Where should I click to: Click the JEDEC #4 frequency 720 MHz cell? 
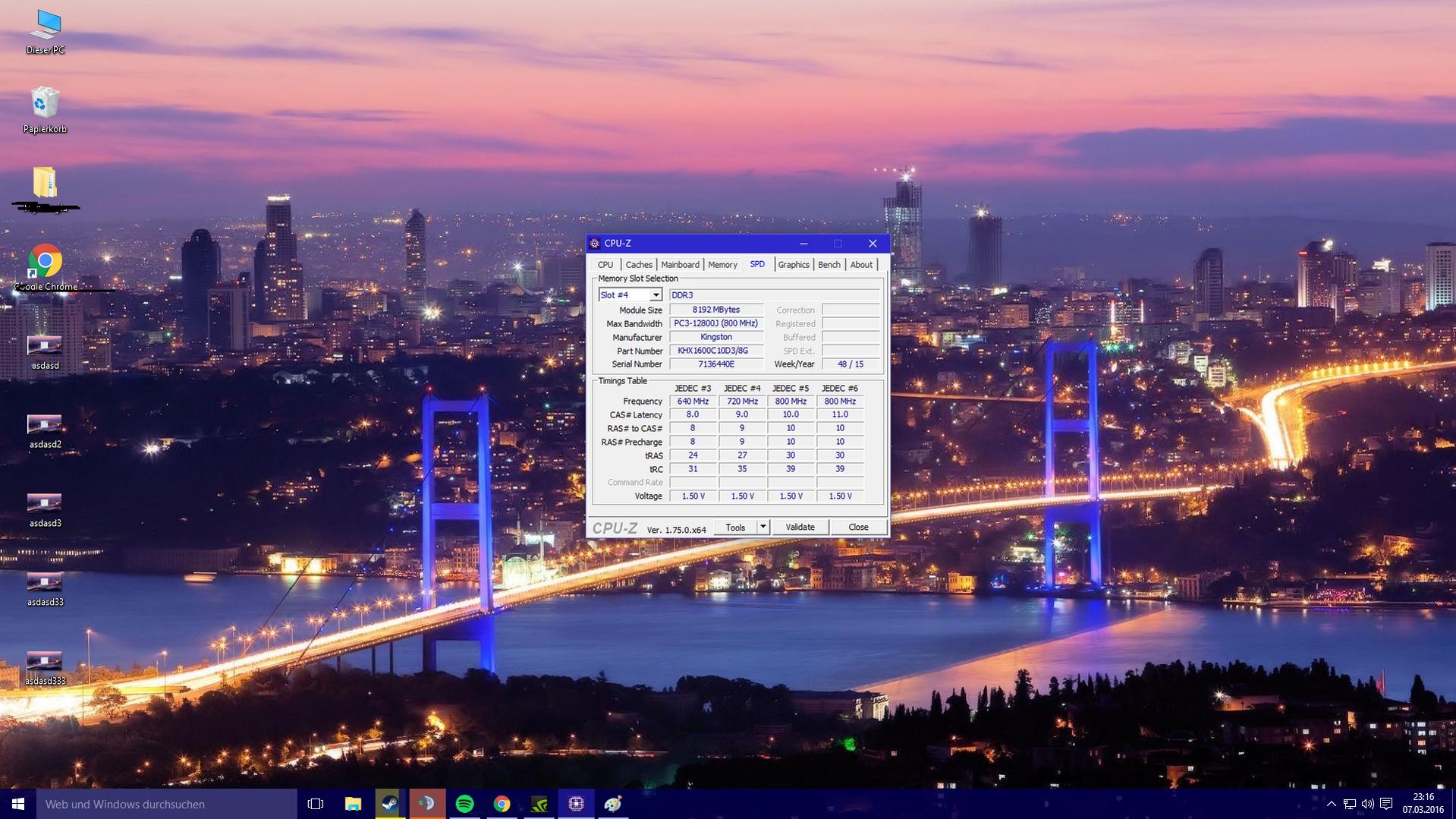click(742, 402)
